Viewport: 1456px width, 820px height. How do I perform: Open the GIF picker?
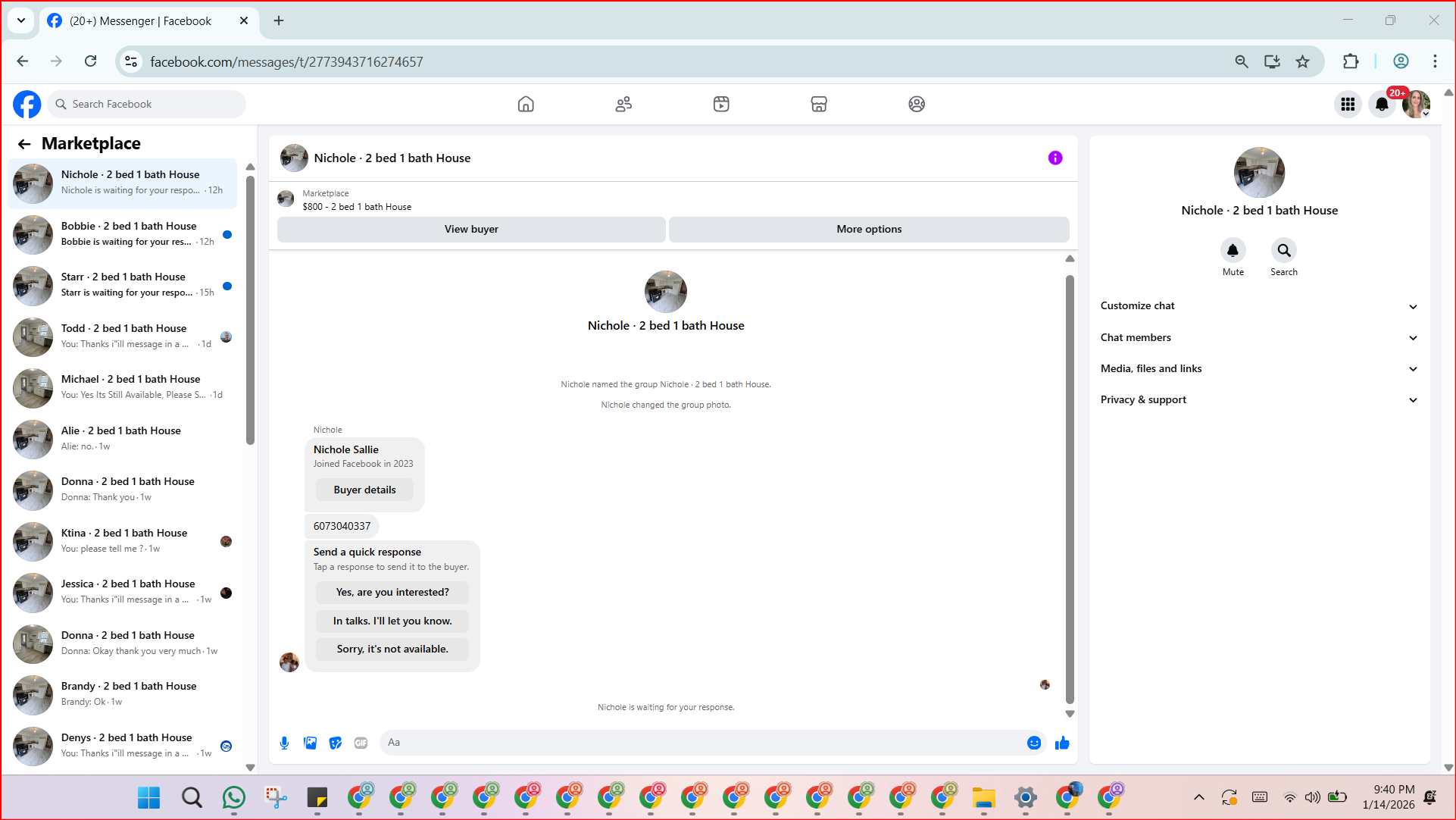point(361,743)
